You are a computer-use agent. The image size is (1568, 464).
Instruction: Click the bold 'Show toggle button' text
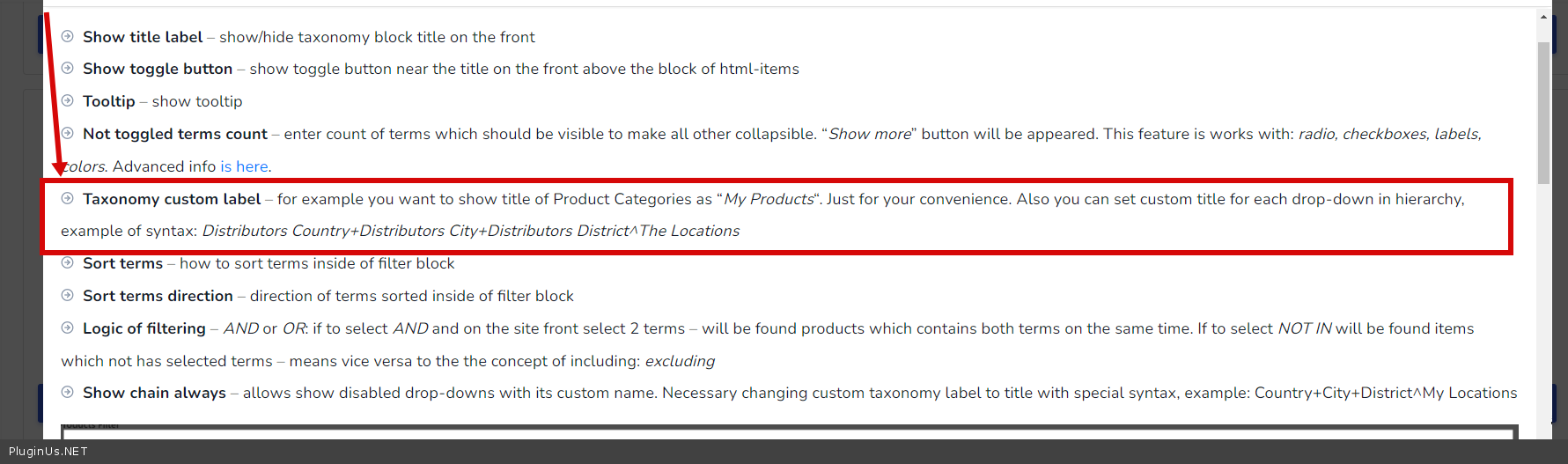[158, 69]
